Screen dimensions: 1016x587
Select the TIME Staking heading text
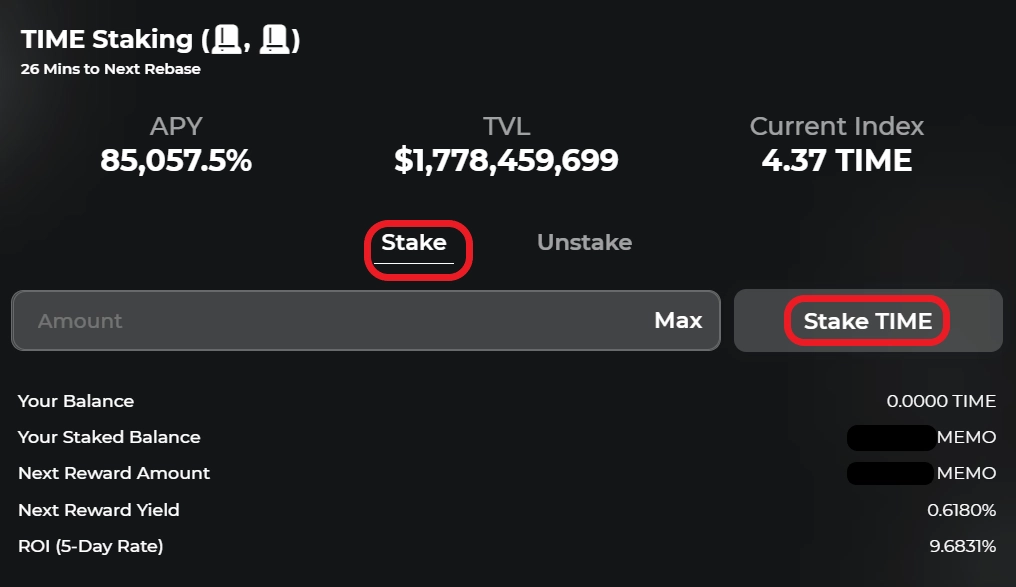pos(106,40)
